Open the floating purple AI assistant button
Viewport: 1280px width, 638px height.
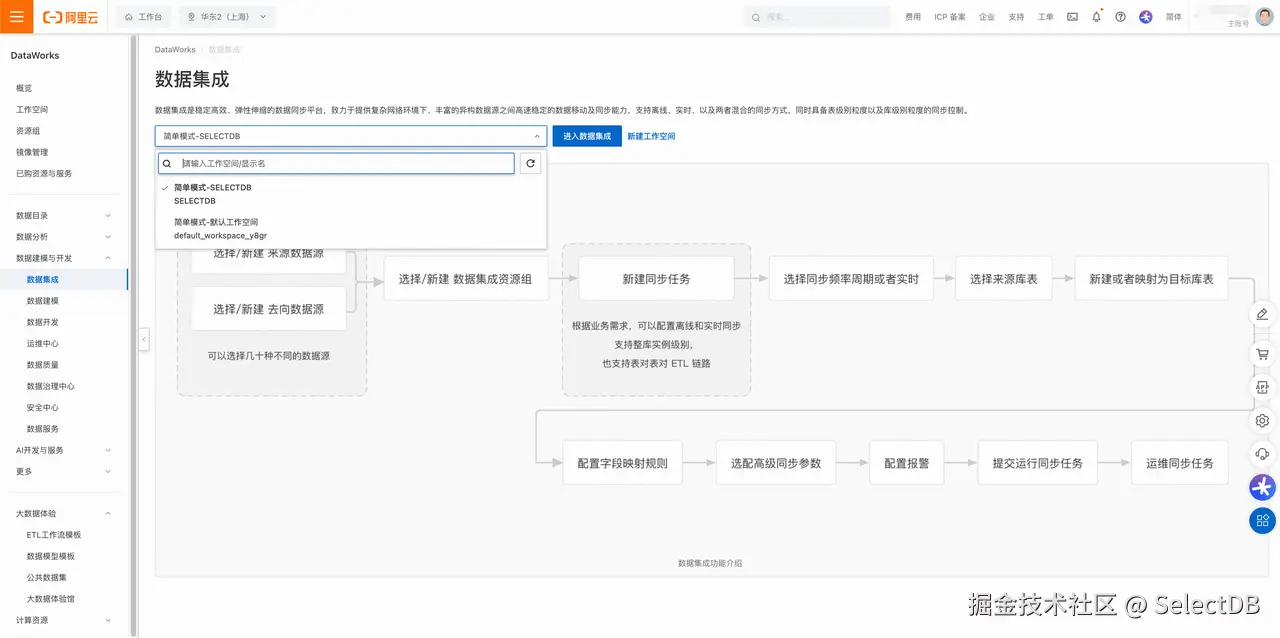click(x=1262, y=487)
